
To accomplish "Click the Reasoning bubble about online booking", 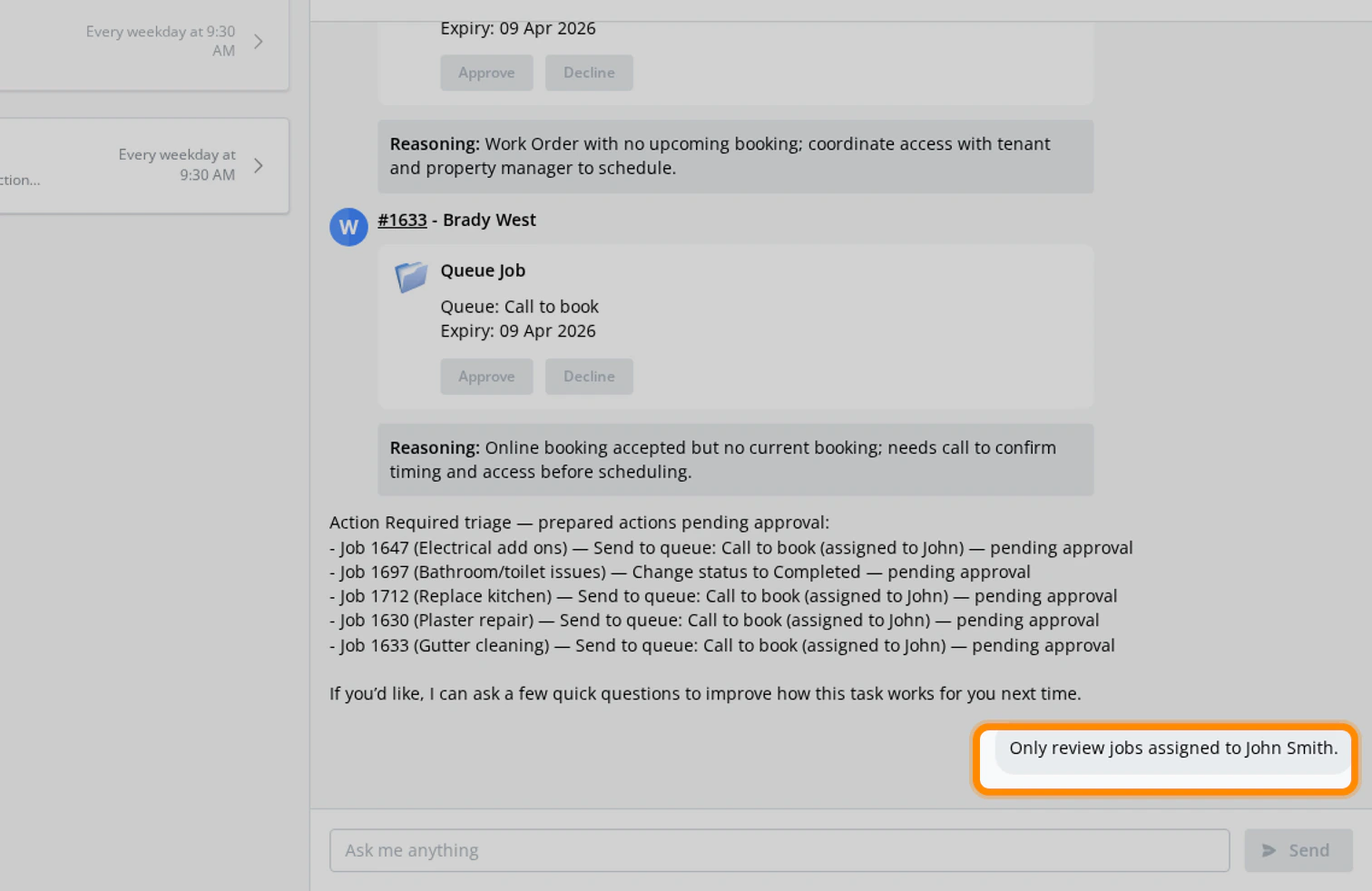I will click(x=735, y=459).
